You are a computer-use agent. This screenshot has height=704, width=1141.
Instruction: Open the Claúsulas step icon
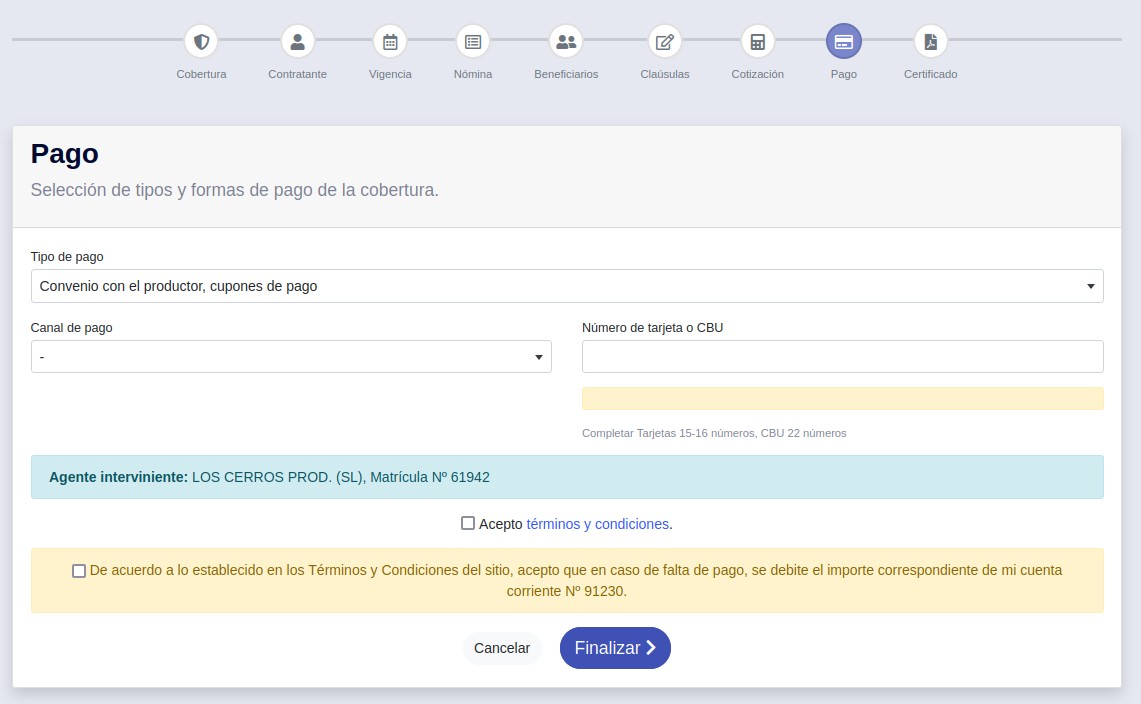[664, 41]
